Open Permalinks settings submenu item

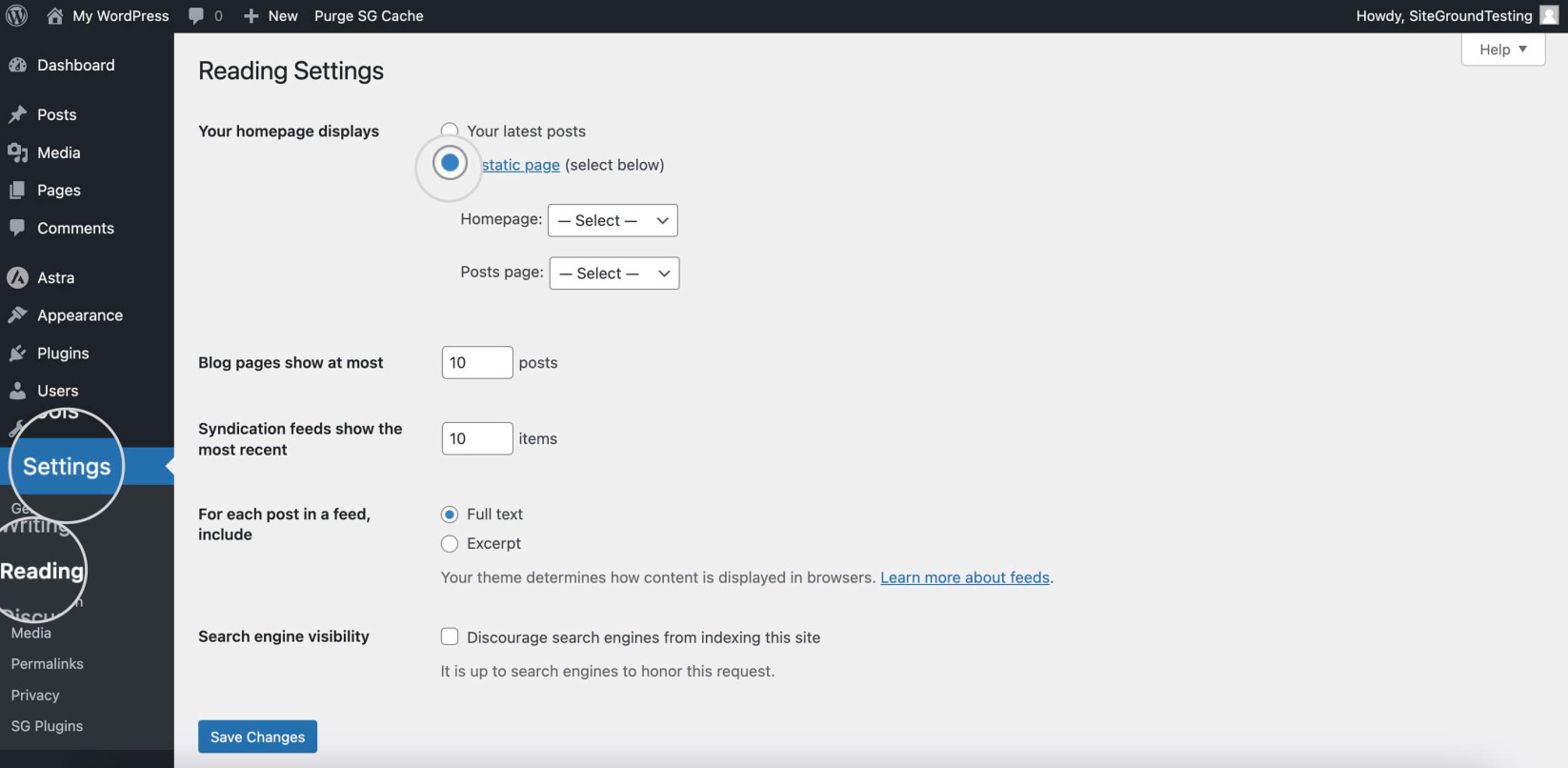click(48, 664)
